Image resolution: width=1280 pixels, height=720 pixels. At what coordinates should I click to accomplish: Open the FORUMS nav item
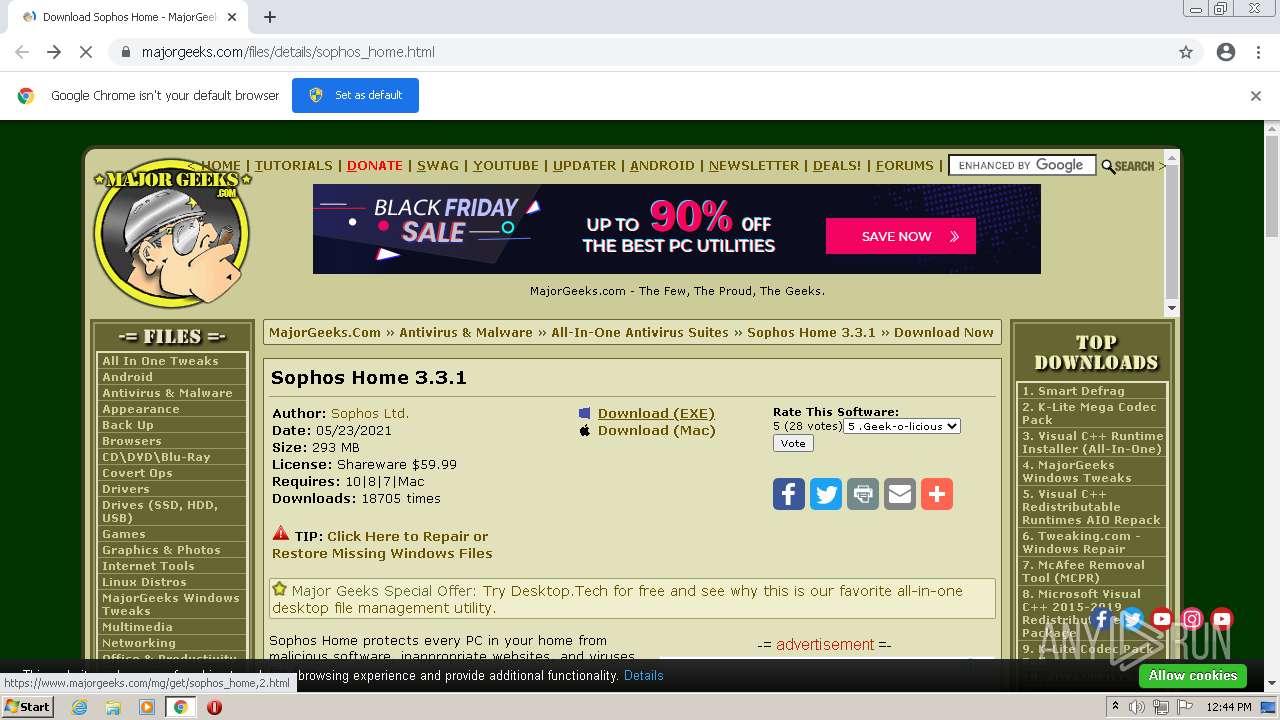coord(905,166)
